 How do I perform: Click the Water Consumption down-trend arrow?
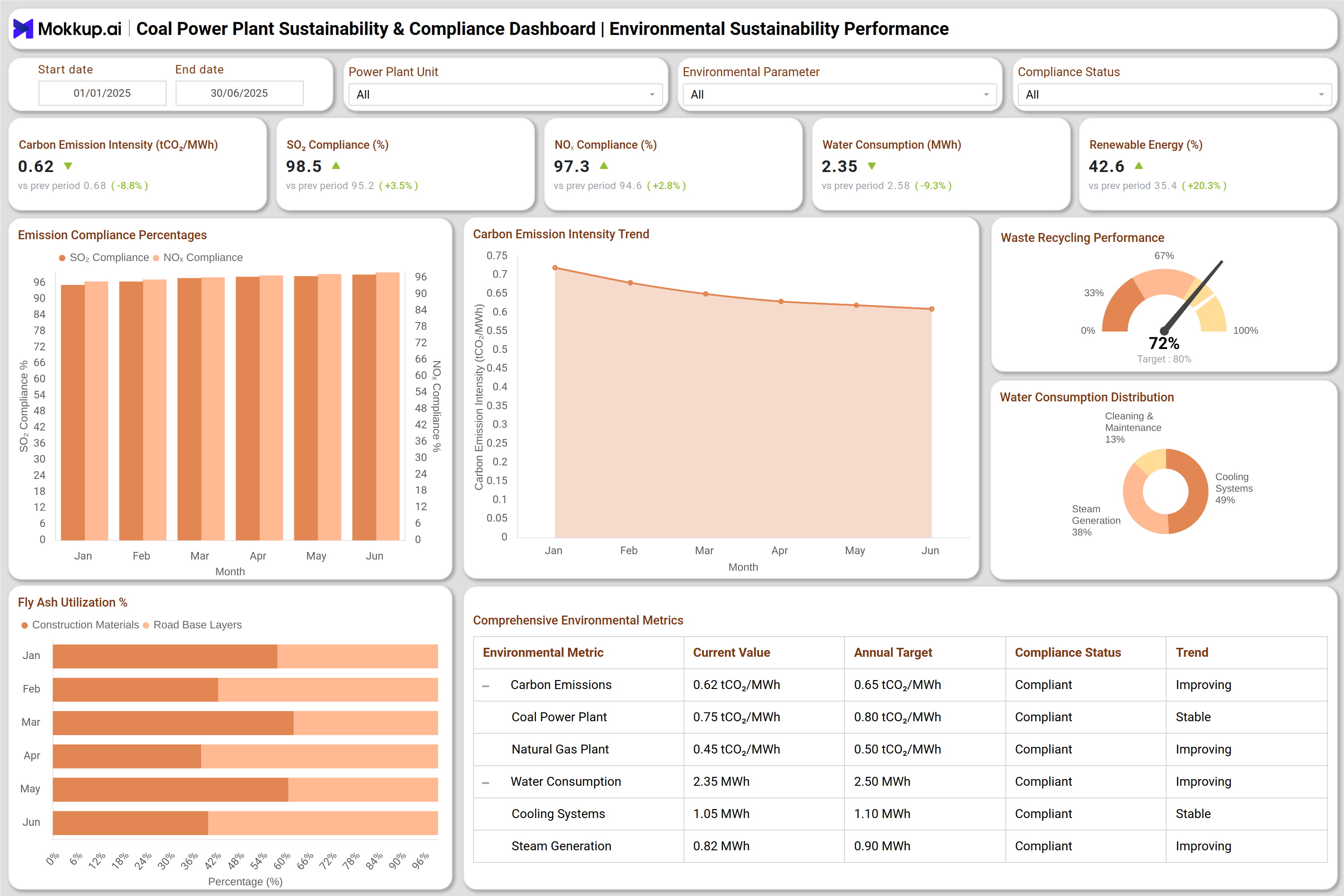click(872, 166)
